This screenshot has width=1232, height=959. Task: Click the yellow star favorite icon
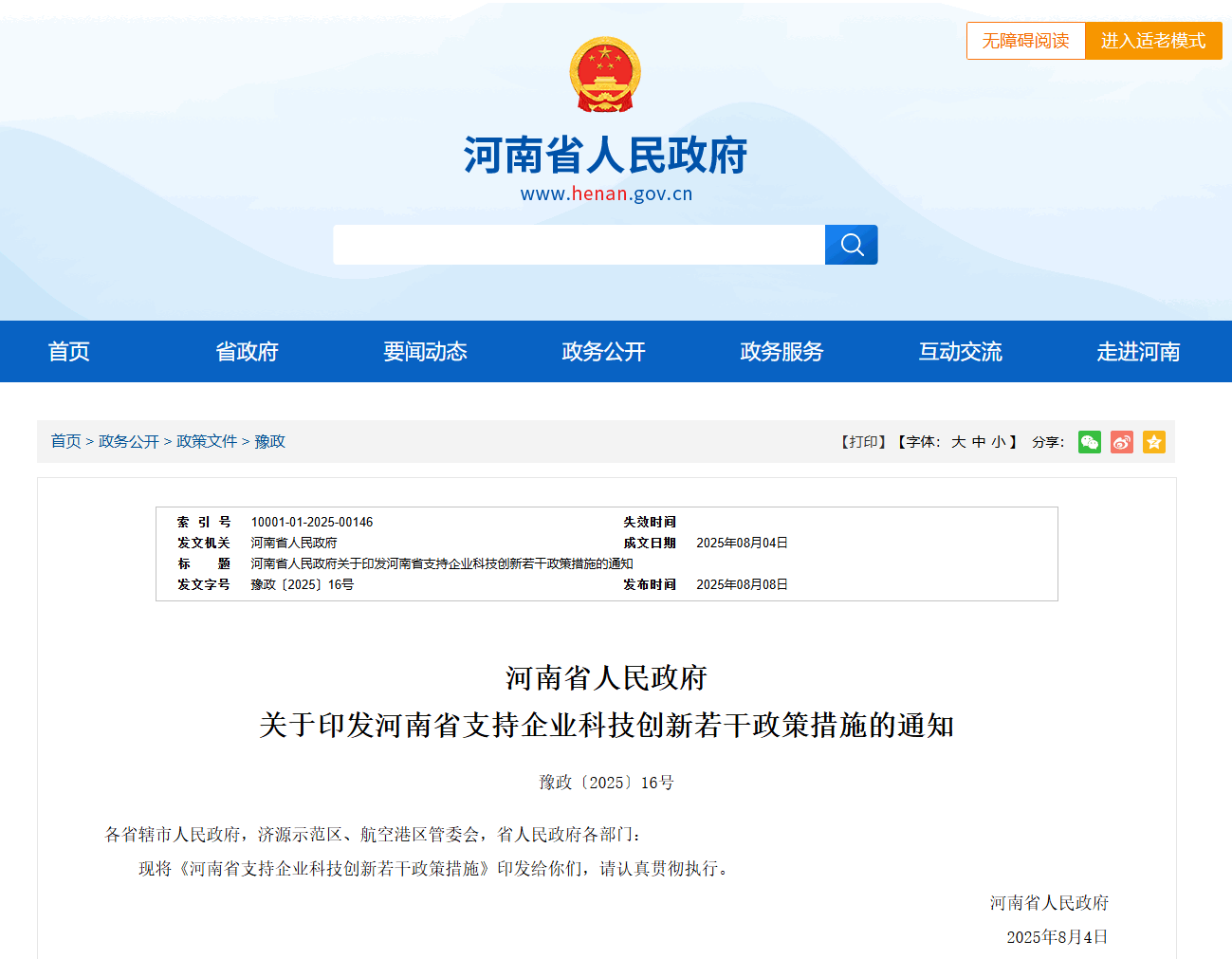coord(1153,442)
